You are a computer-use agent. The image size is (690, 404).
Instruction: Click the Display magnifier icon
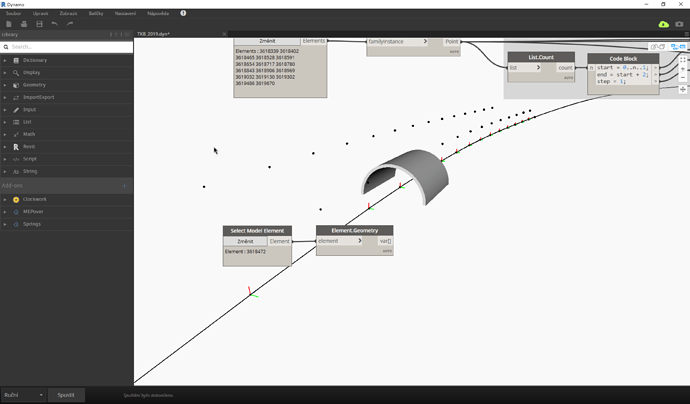16,73
